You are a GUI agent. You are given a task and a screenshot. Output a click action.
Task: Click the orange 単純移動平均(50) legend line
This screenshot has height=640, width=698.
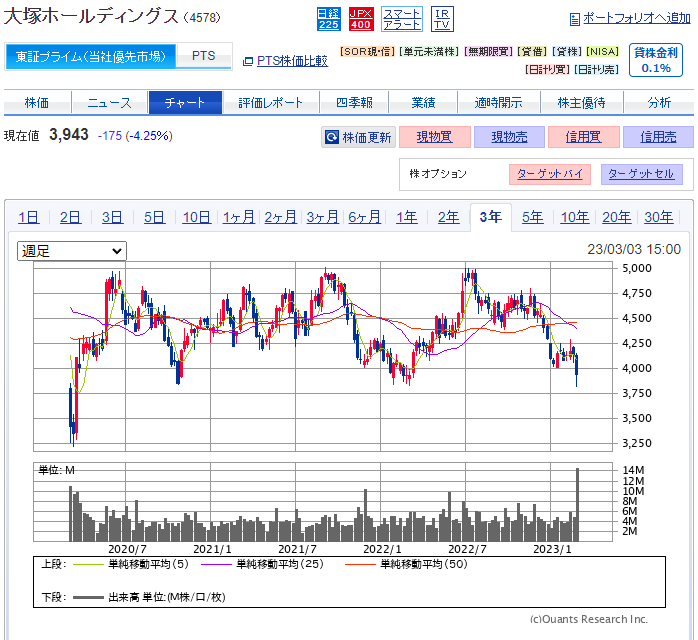coord(361,565)
